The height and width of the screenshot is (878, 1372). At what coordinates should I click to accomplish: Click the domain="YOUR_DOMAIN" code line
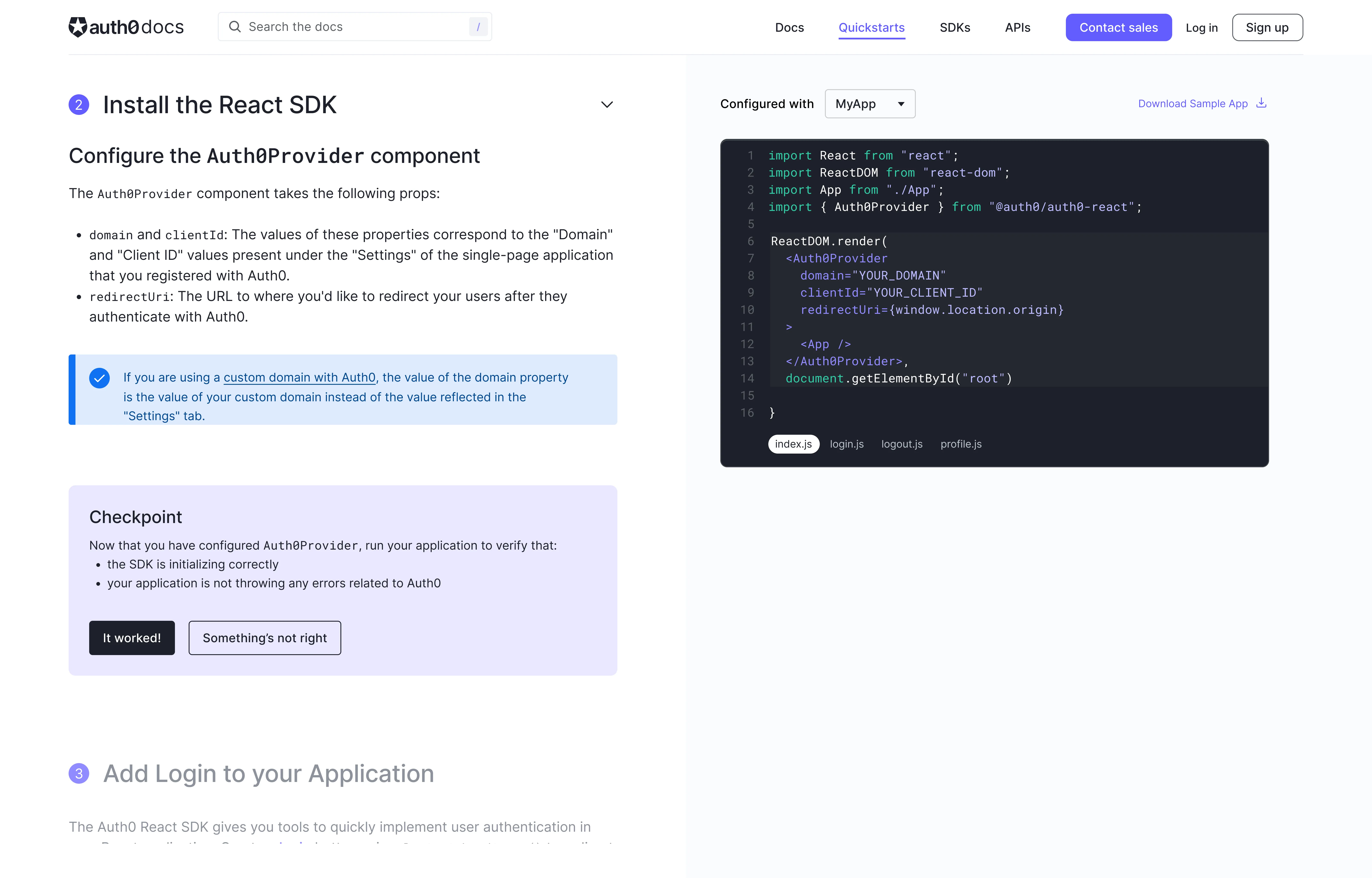pyautogui.click(x=873, y=275)
